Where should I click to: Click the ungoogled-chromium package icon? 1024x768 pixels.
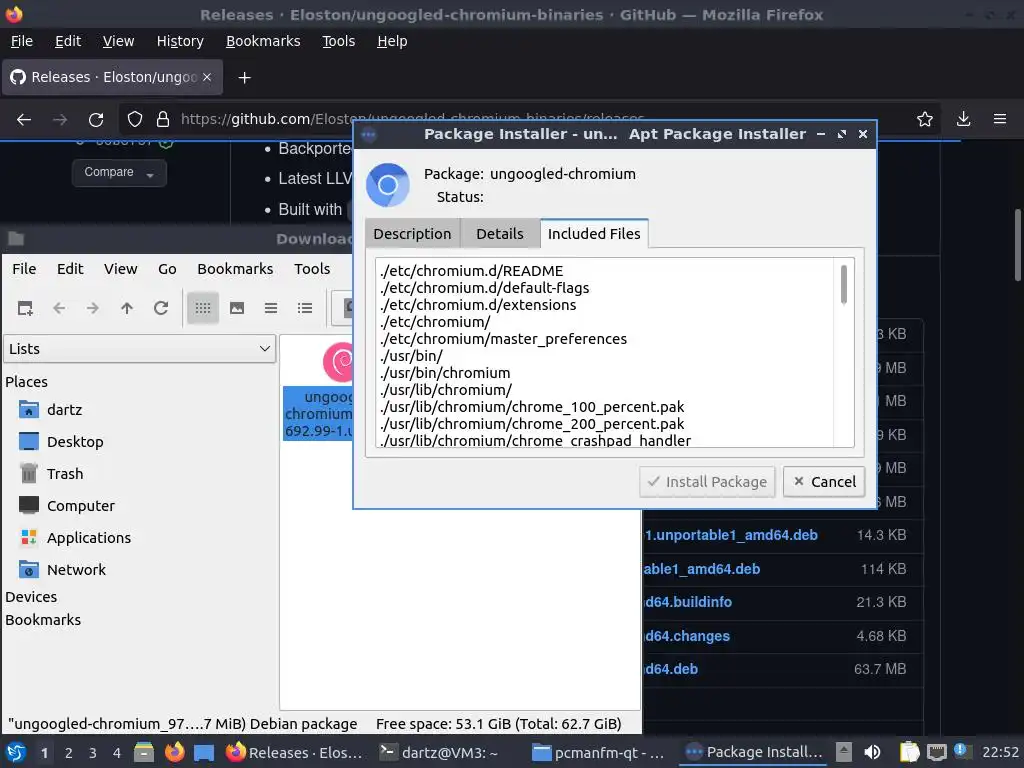coord(388,185)
